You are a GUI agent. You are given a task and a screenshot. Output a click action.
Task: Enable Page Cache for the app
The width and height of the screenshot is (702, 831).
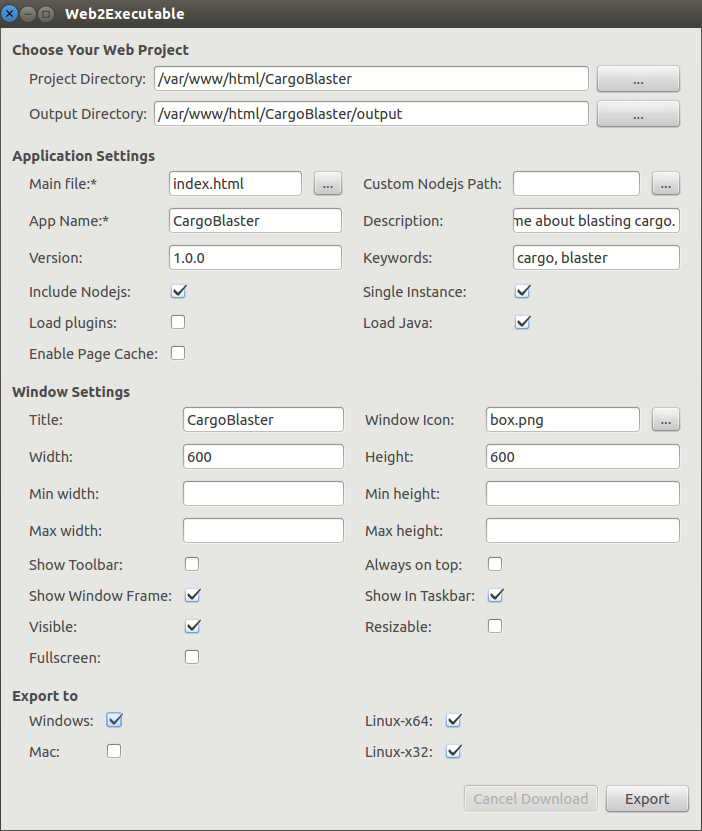178,353
